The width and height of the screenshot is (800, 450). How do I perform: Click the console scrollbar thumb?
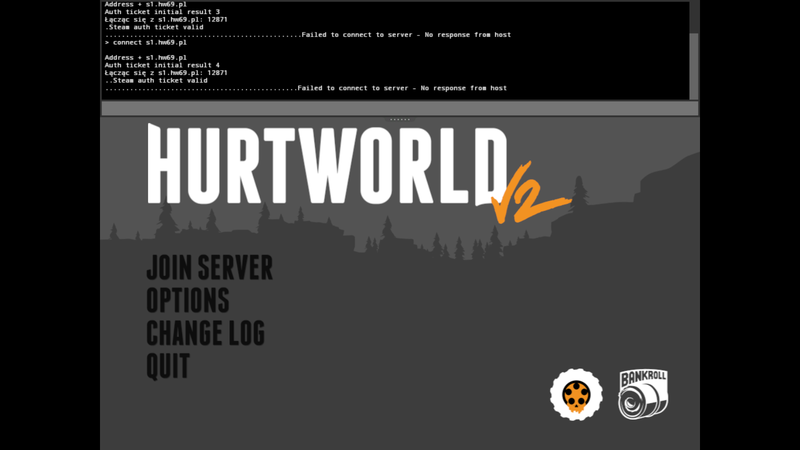coord(693,66)
